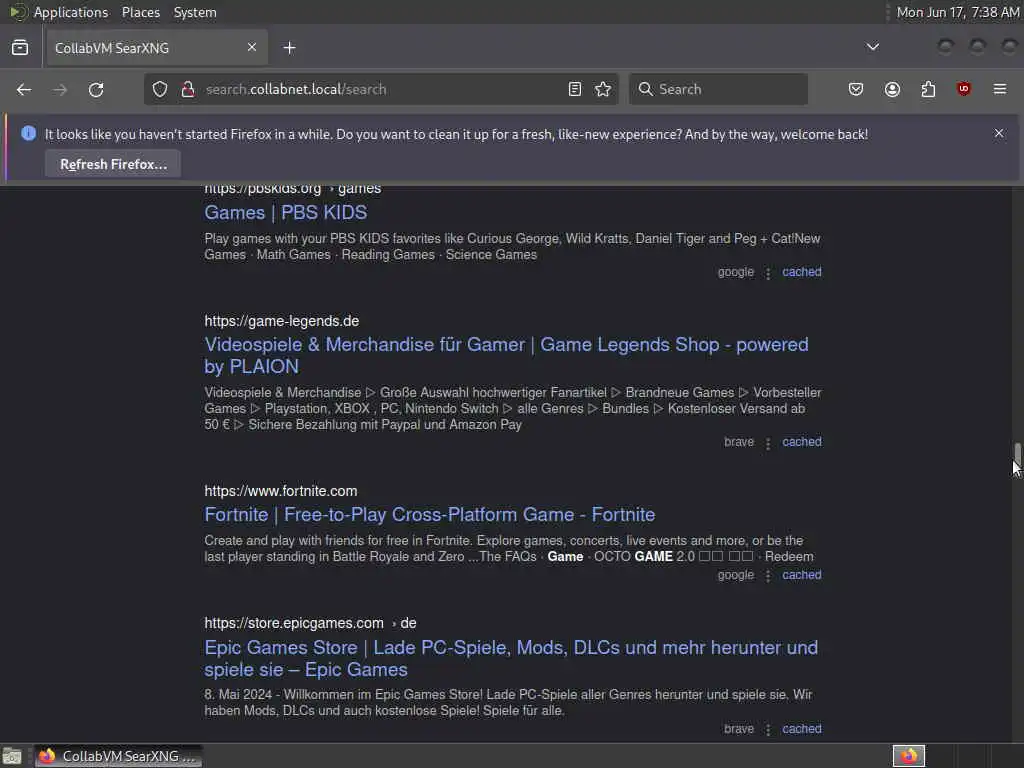Click the address bar URL field
Image resolution: width=1024 pixels, height=768 pixels.
pyautogui.click(x=381, y=89)
